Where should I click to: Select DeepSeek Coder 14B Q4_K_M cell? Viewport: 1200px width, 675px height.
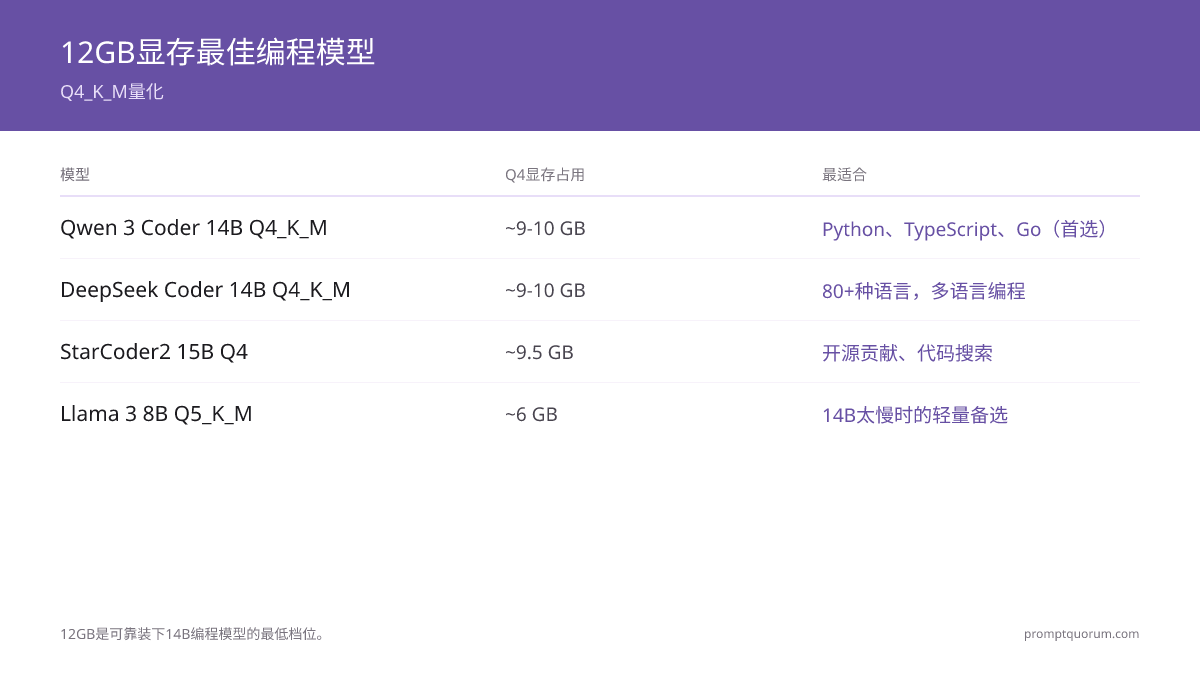[205, 290]
